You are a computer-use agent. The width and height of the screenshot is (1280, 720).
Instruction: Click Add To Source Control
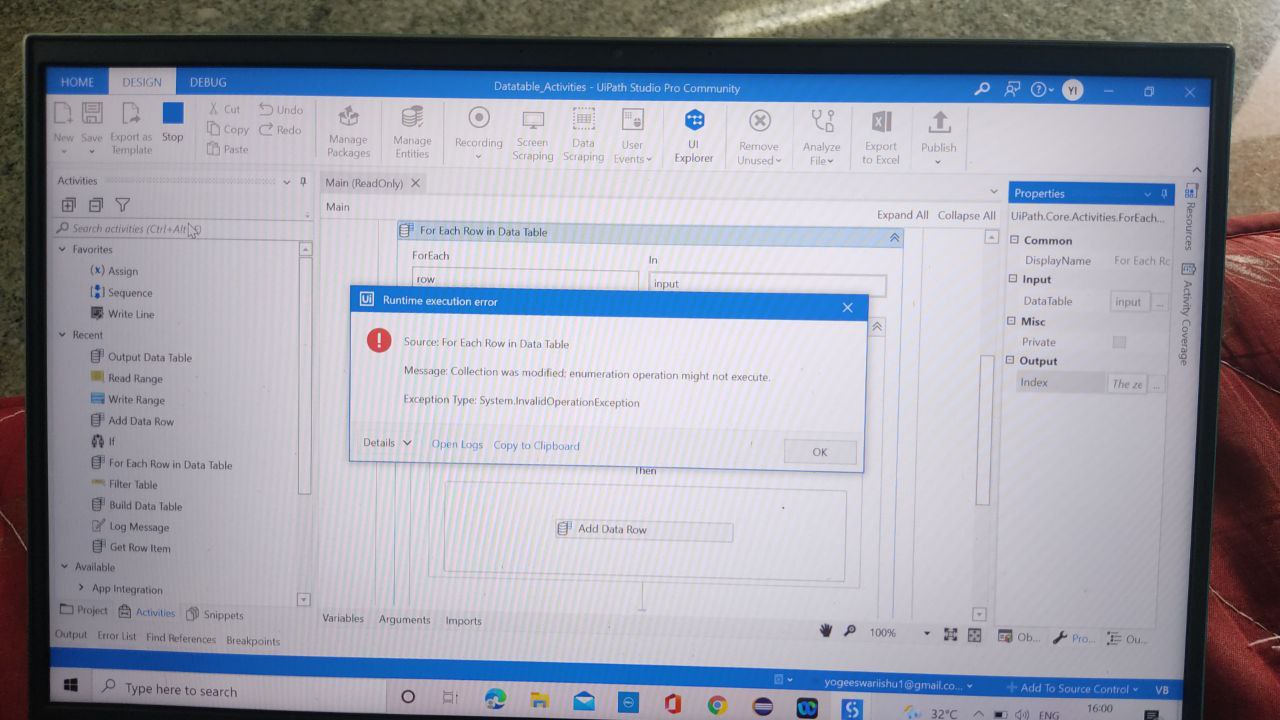pos(1073,688)
